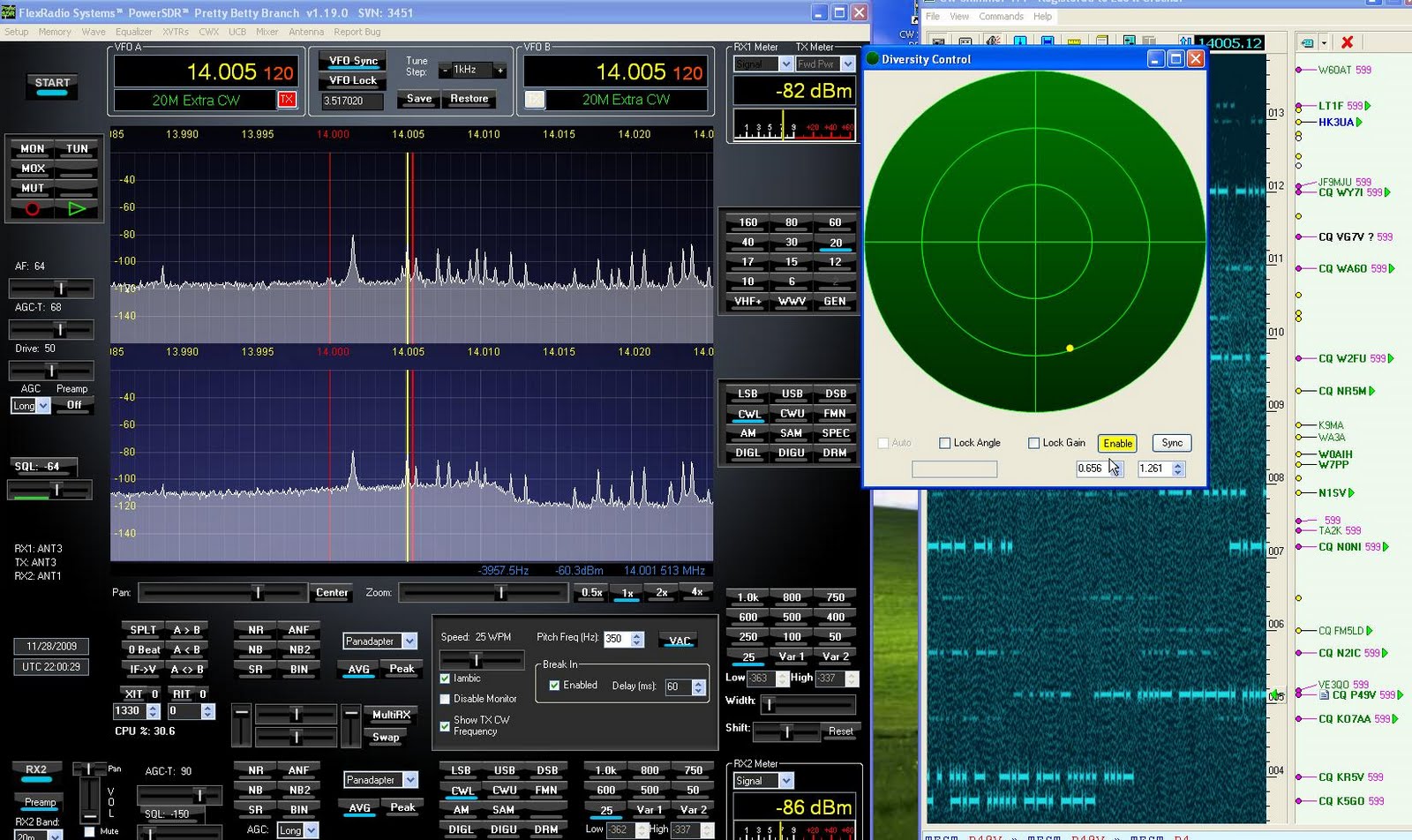Toggle the RX1 NB2 noise blanker button
This screenshot has width=1412, height=840.
[x=298, y=649]
